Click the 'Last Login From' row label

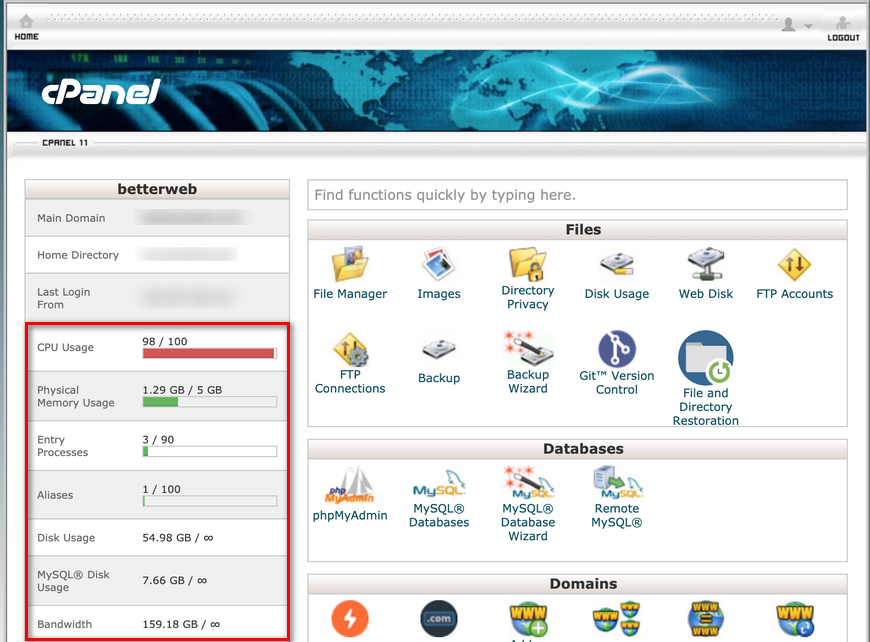pyautogui.click(x=63, y=298)
